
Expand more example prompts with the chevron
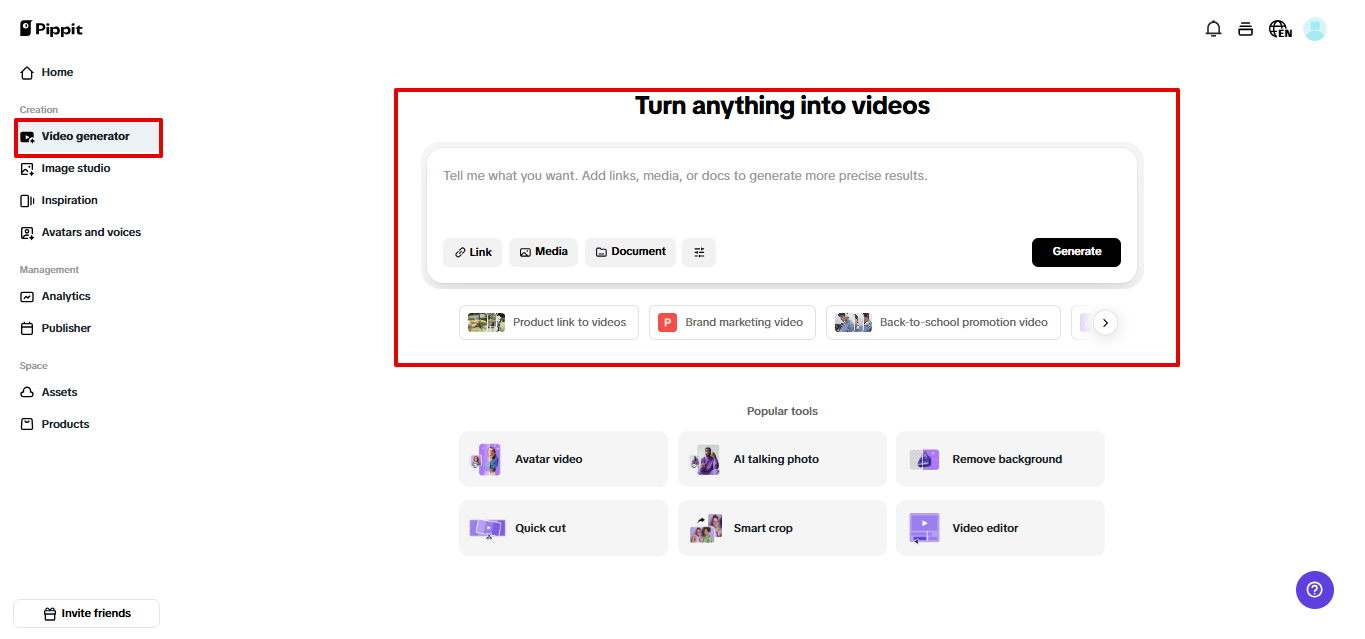click(x=1104, y=322)
